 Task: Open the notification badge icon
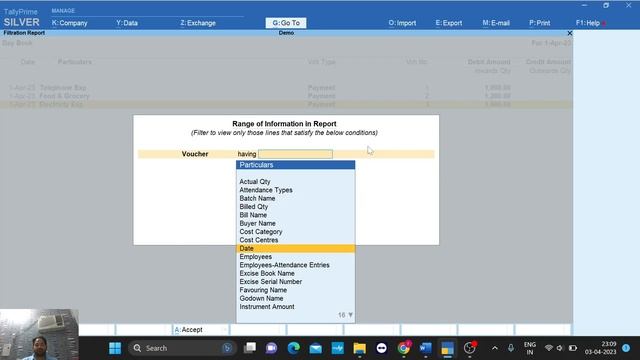626,348
